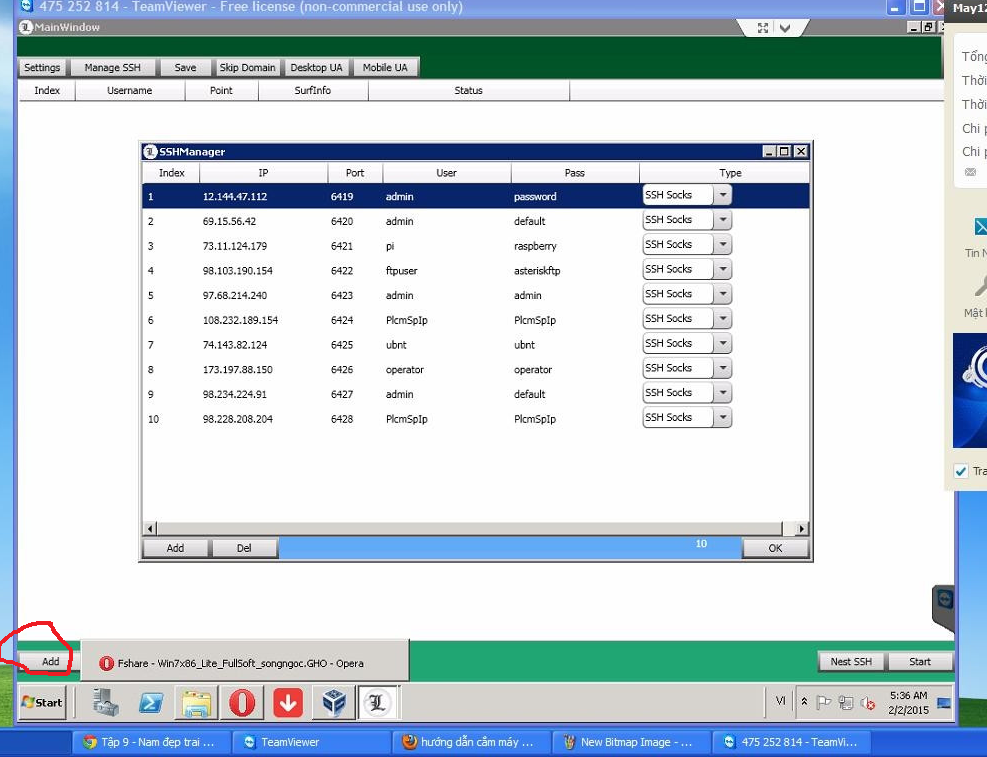Click the Start button in MainWindow
The width and height of the screenshot is (987, 757).
pyautogui.click(x=920, y=661)
